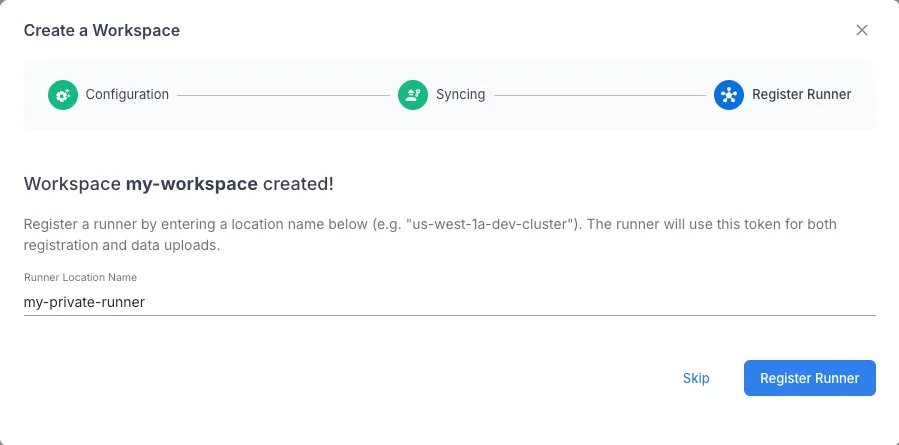Click the 'Workspace my-workspace created!' heading
Screen dimensions: 899x445
point(178,184)
